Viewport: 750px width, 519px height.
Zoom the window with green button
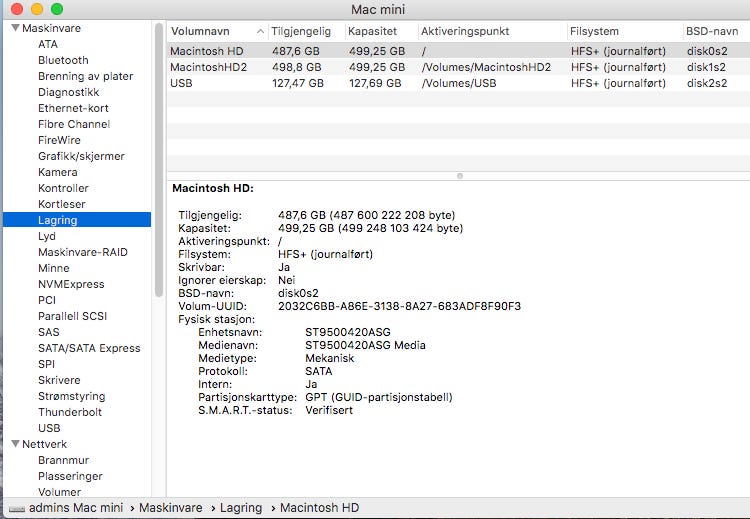point(57,9)
